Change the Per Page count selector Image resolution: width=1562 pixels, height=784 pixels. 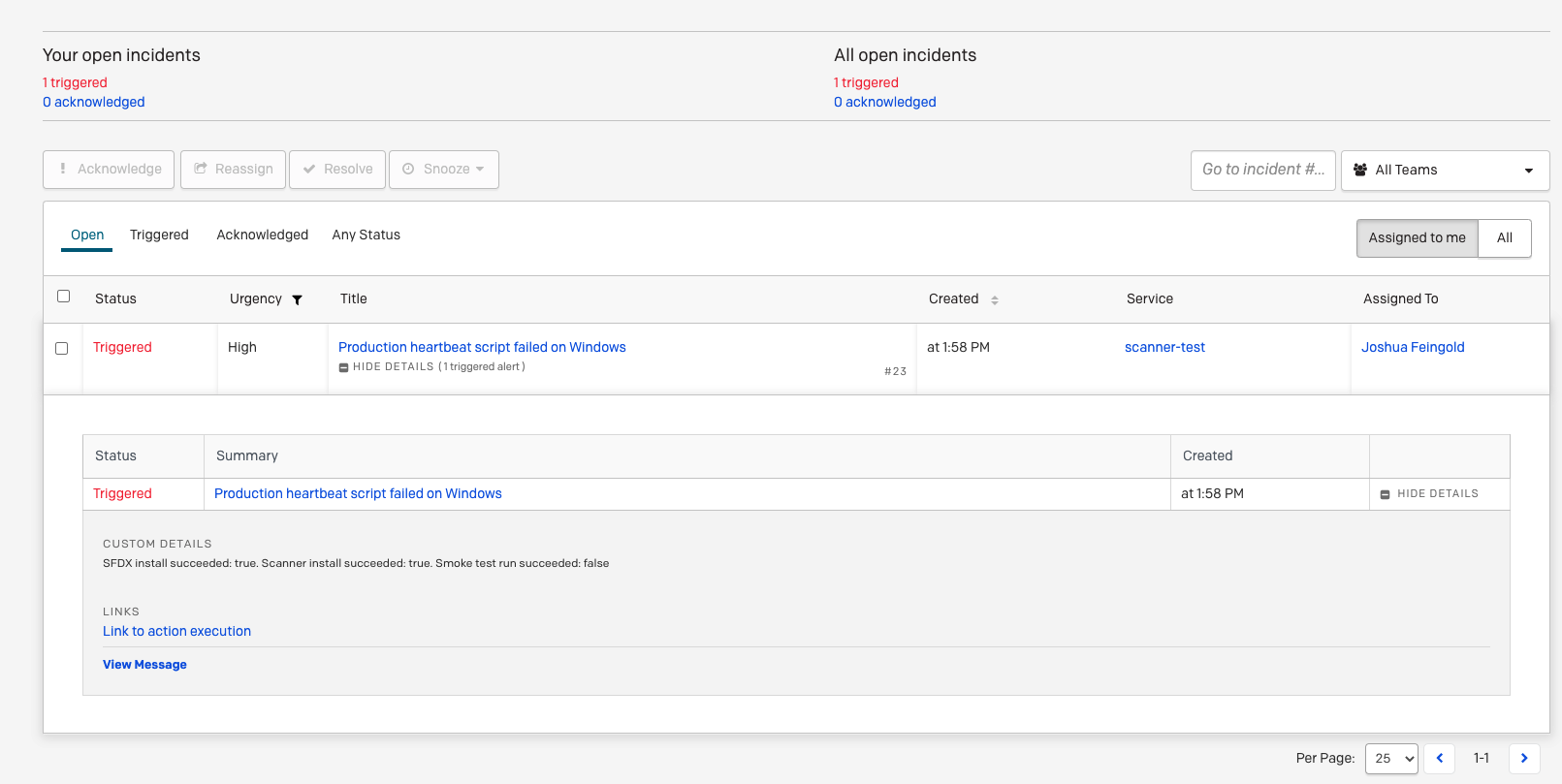pyautogui.click(x=1391, y=759)
